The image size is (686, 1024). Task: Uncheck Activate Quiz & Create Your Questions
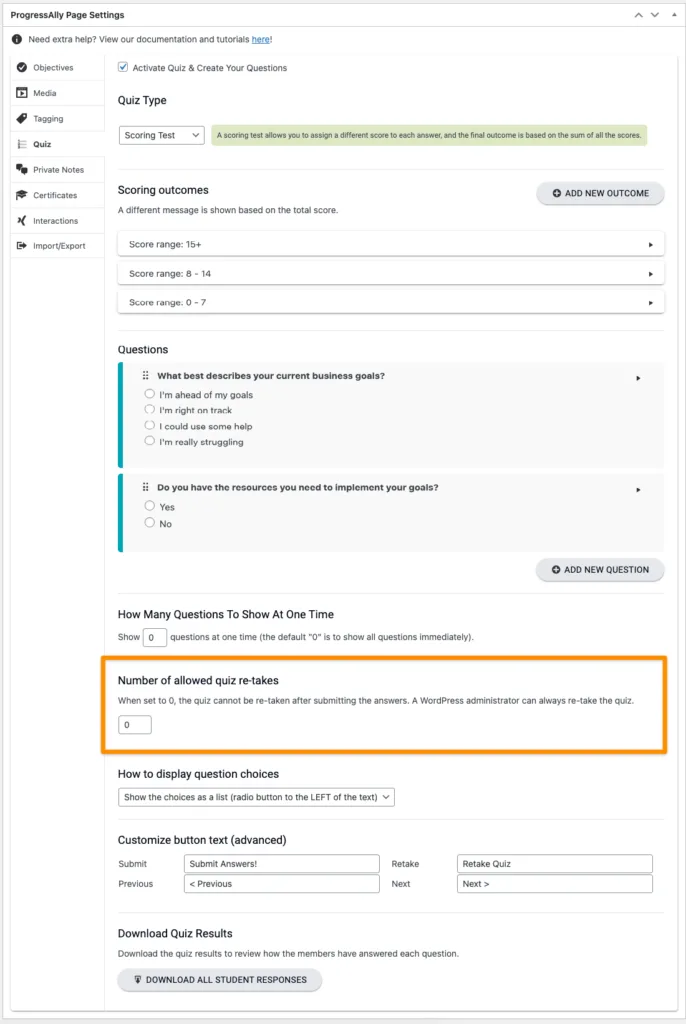pos(123,68)
